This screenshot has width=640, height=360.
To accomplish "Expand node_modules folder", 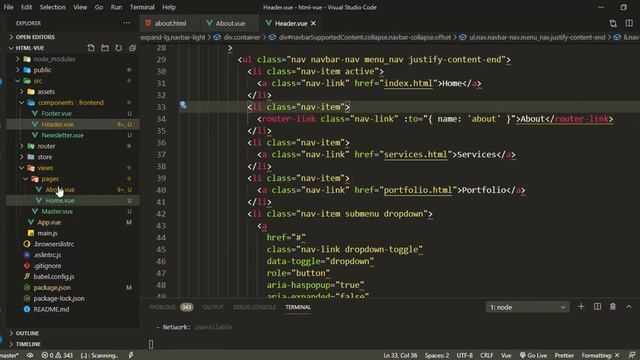I will pyautogui.click(x=54, y=59).
